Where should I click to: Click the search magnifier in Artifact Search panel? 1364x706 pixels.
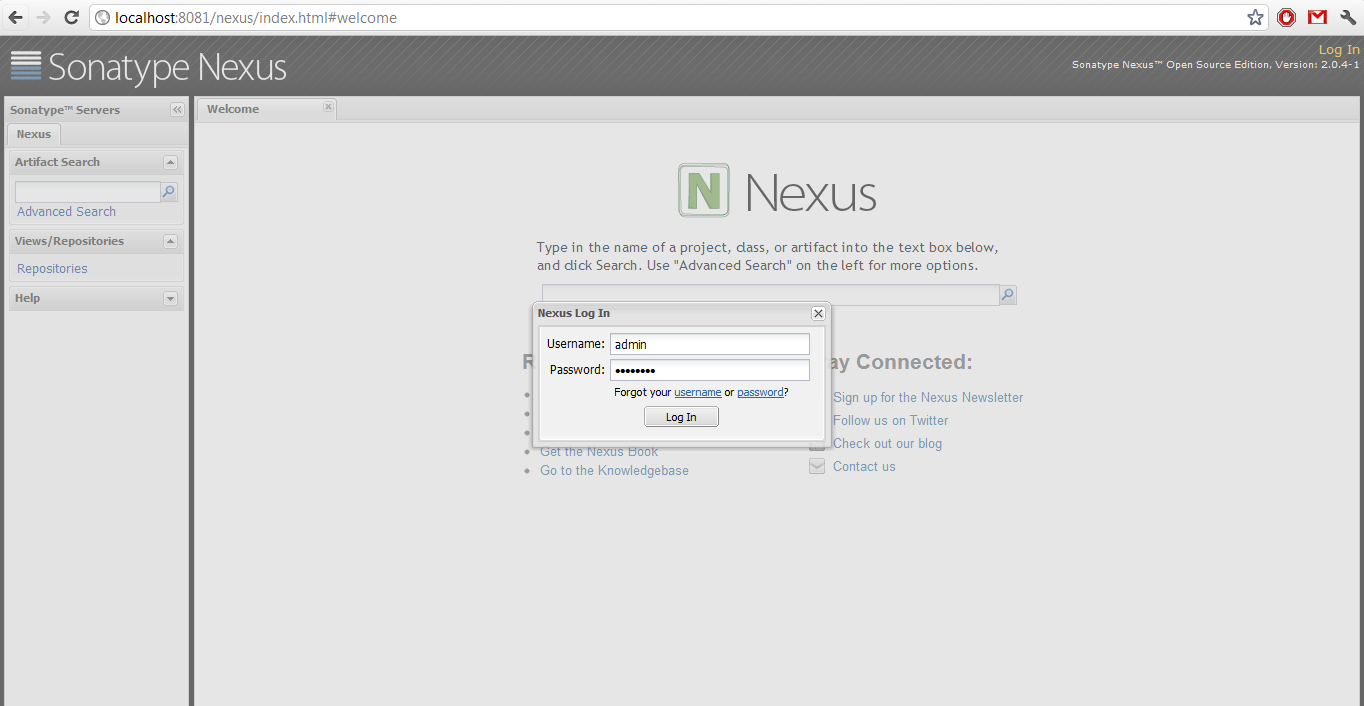click(169, 191)
